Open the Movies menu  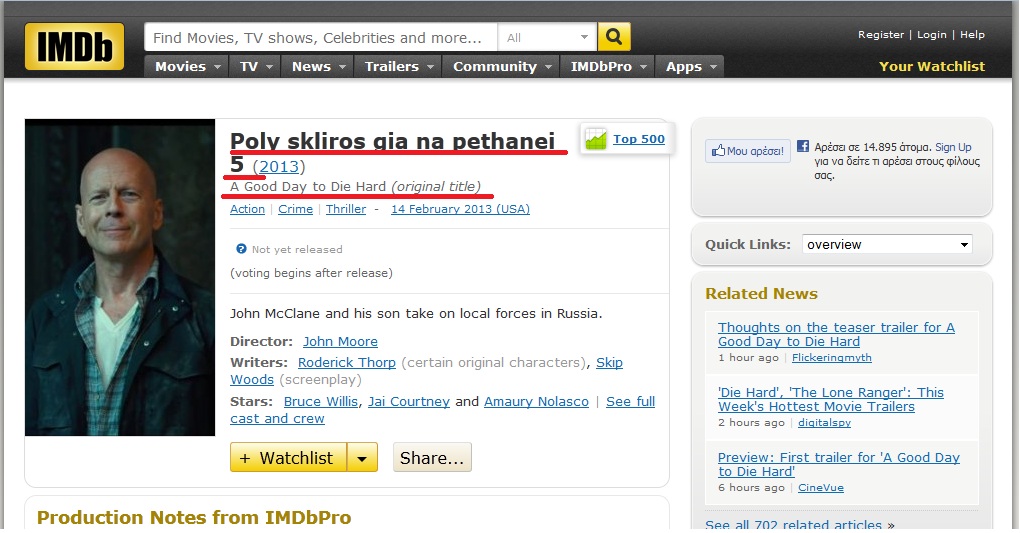(187, 66)
